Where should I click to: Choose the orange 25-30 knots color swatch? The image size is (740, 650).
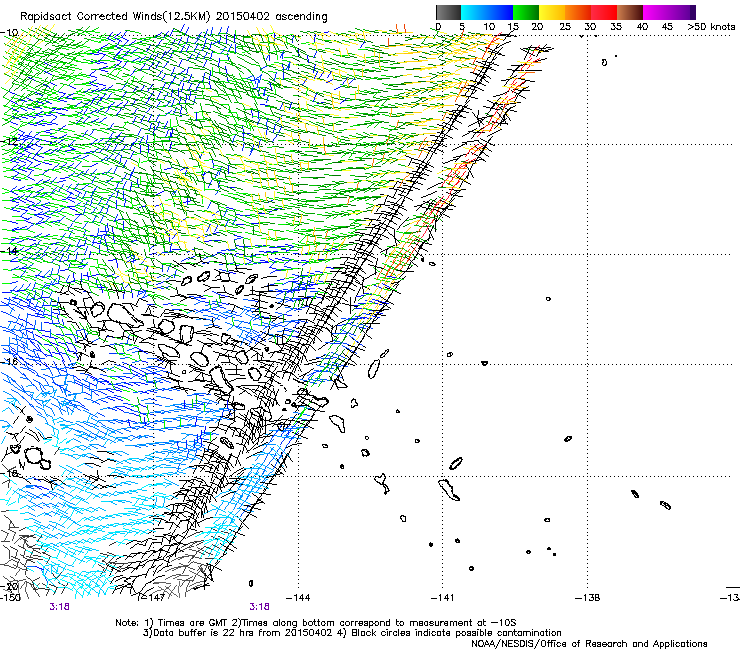coord(578,12)
